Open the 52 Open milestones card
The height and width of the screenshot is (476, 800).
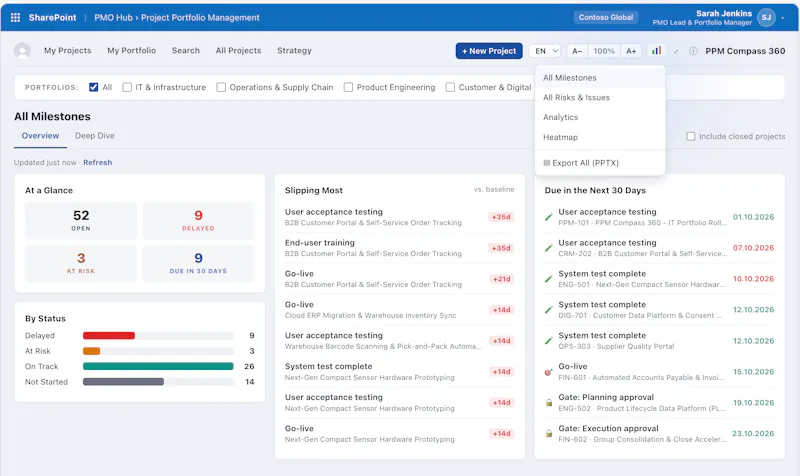[81, 221]
